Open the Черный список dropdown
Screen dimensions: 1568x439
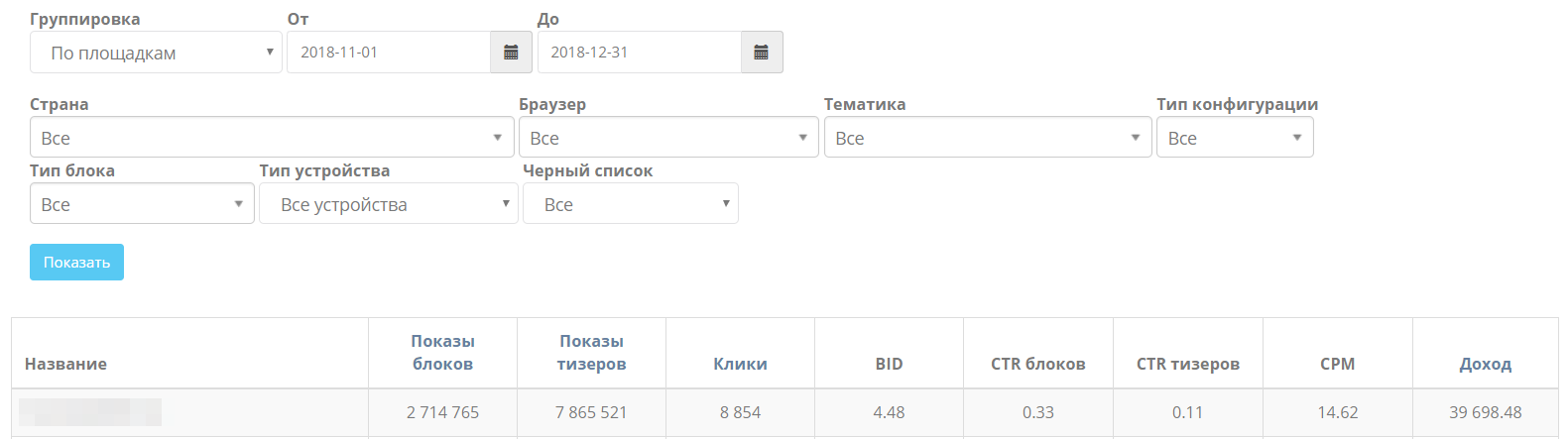click(631, 204)
